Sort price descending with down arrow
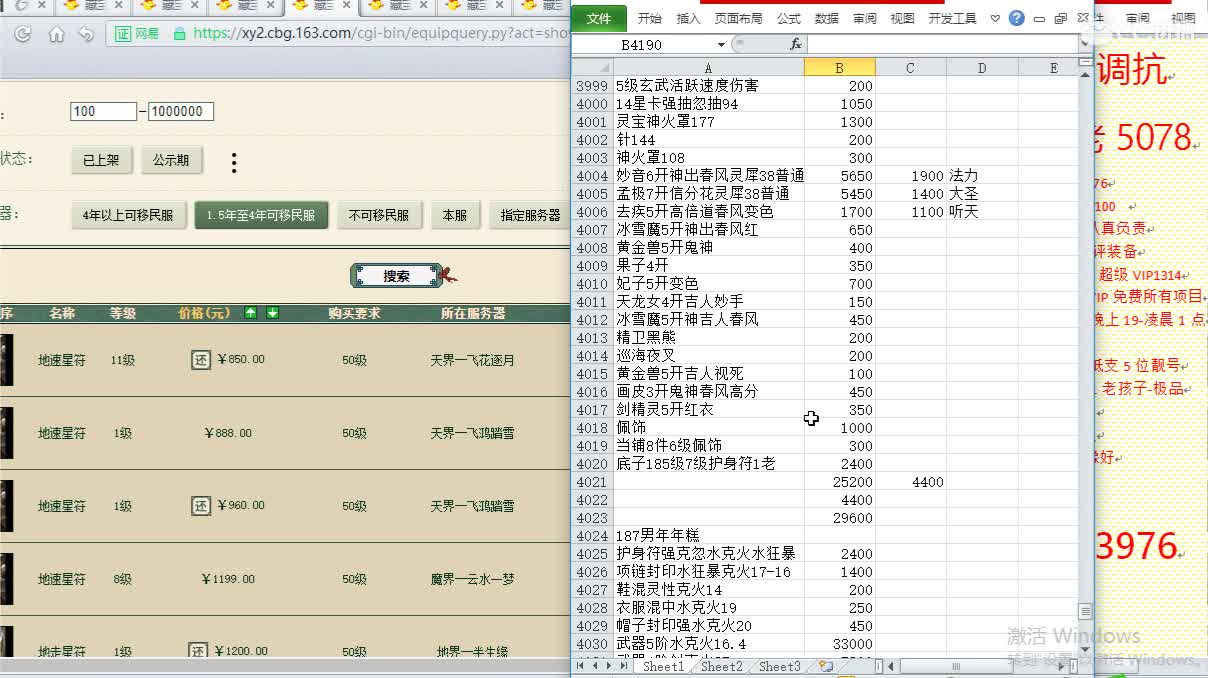This screenshot has width=1208, height=678. [272, 313]
